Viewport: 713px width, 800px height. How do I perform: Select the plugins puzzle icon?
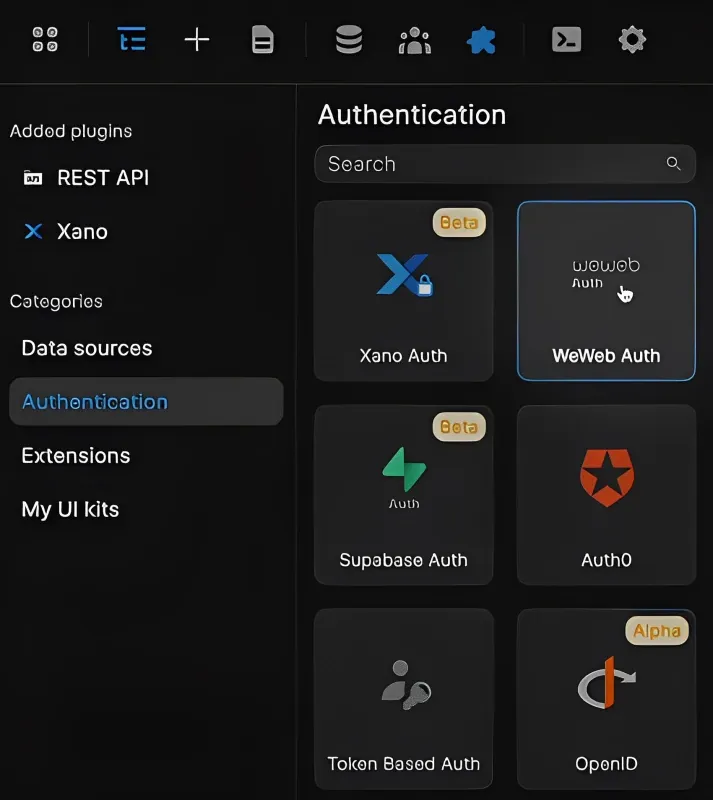coord(481,40)
